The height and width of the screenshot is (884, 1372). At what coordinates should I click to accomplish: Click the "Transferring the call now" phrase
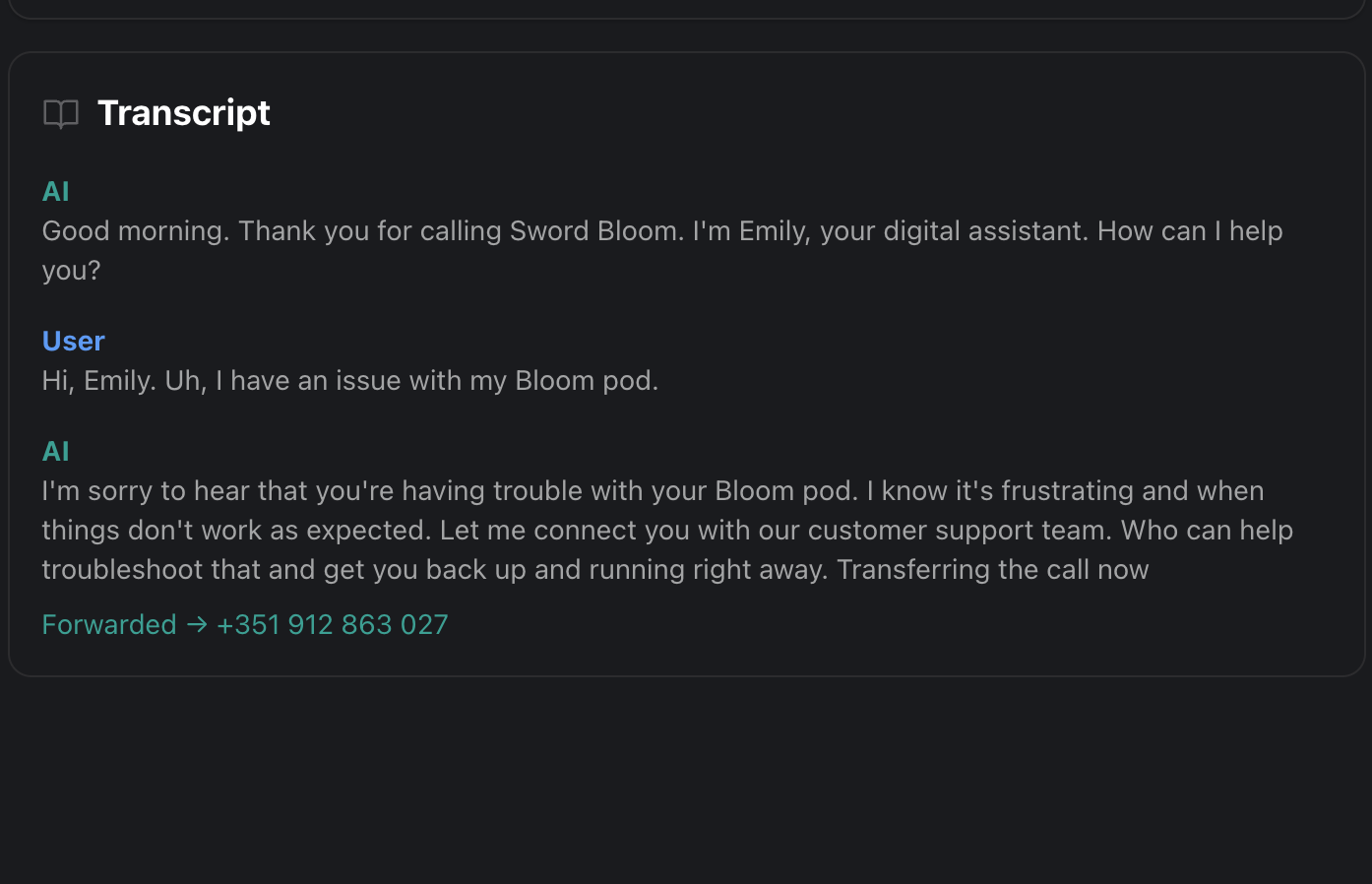[x=992, y=570]
